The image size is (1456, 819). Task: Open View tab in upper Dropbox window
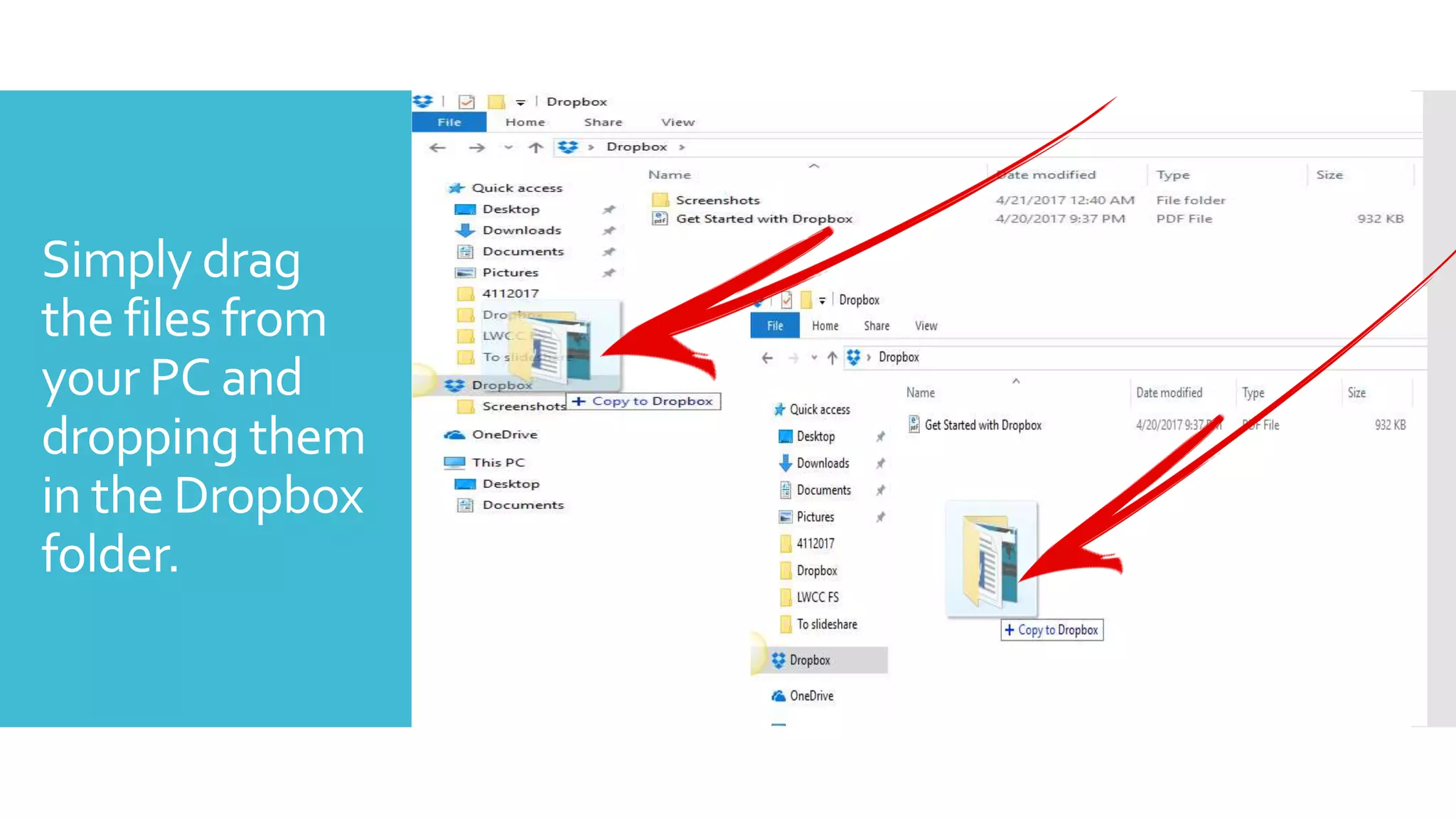(678, 122)
